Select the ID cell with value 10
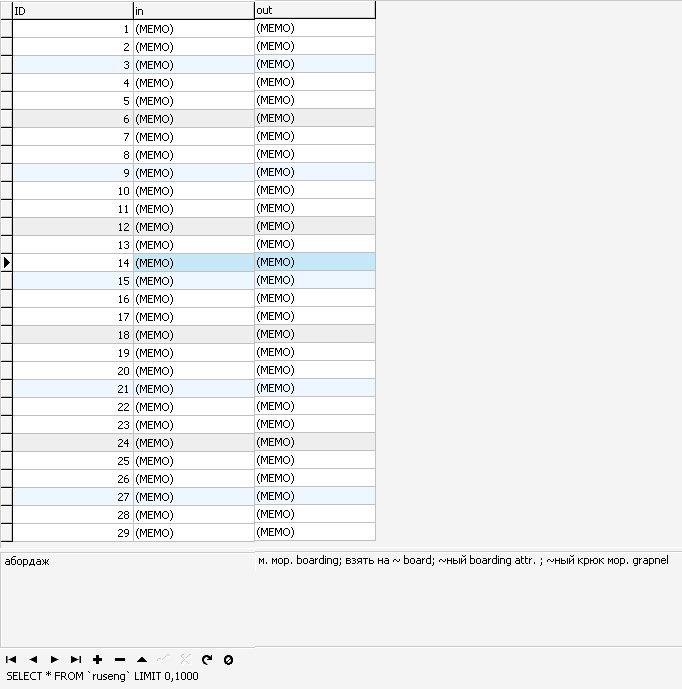 (x=73, y=191)
